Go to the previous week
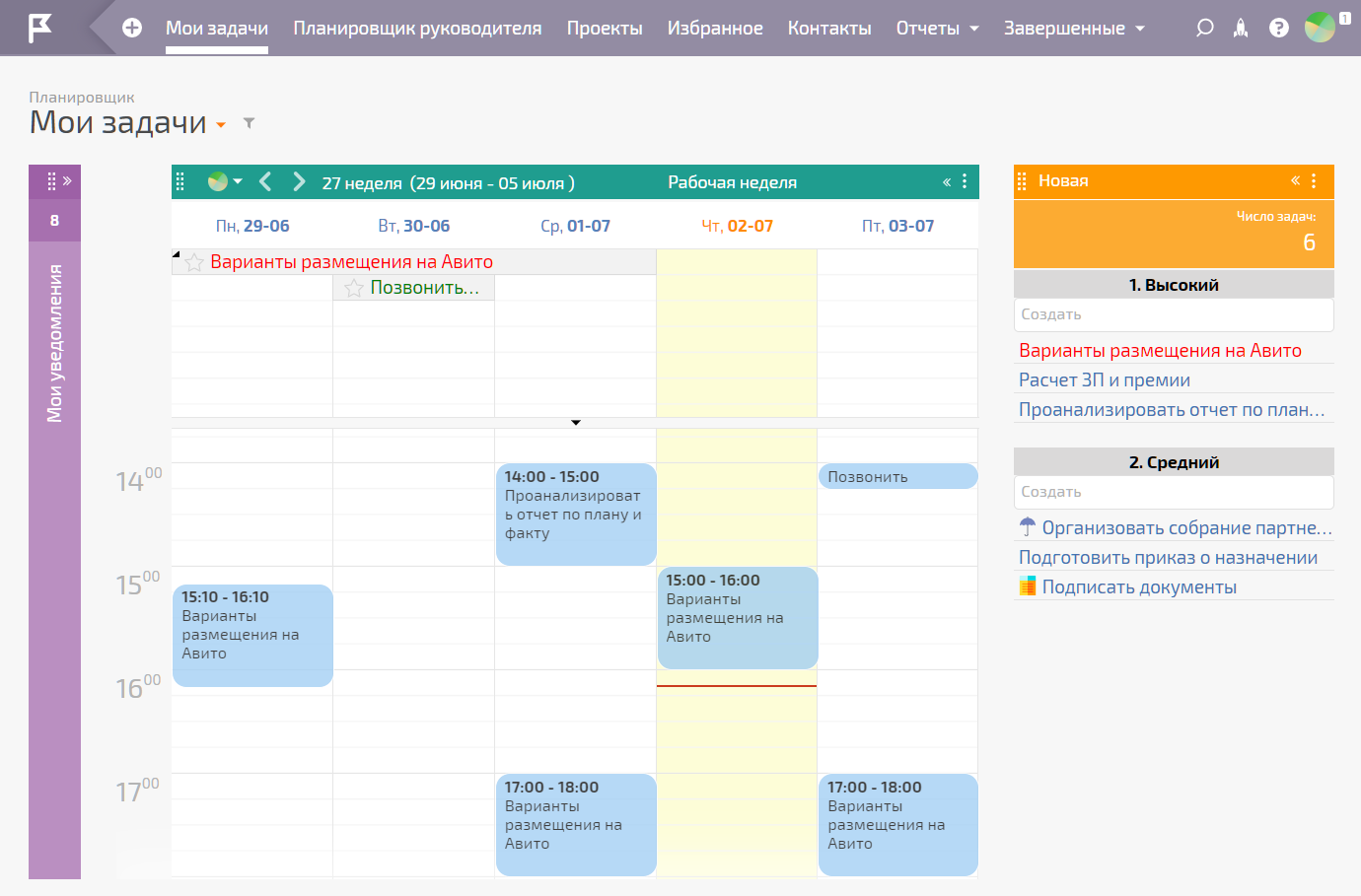This screenshot has width=1361, height=896. point(264,181)
